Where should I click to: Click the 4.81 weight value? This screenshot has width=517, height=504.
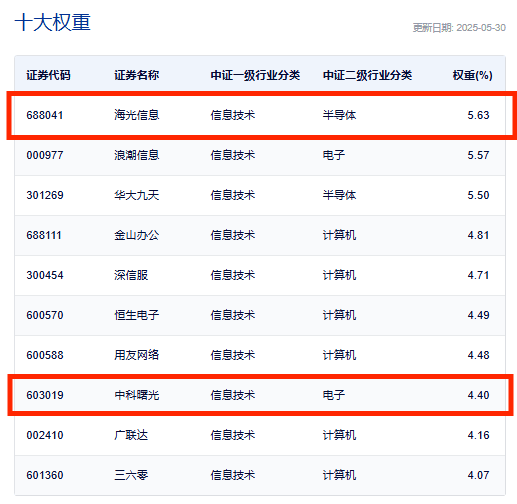pyautogui.click(x=478, y=235)
